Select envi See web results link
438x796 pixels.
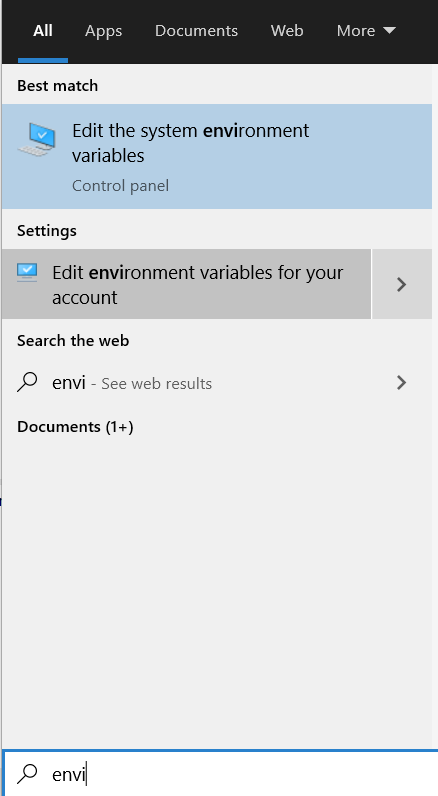tap(132, 383)
